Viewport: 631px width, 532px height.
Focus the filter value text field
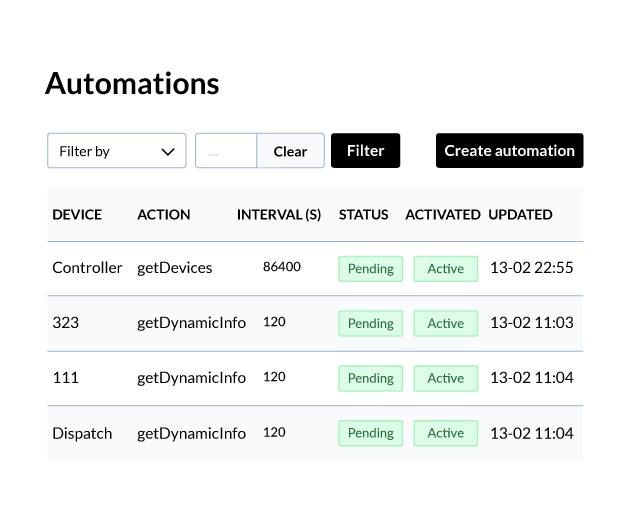tap(226, 151)
